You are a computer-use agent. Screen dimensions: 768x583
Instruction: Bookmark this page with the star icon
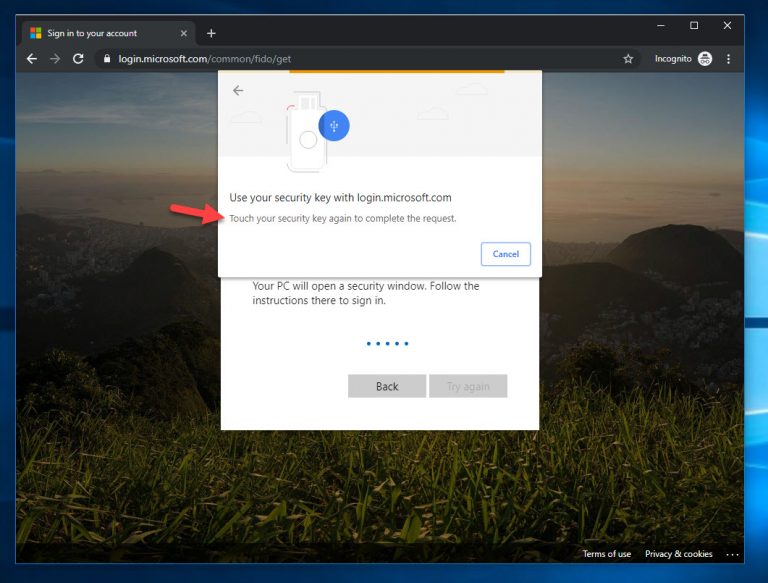[x=628, y=59]
